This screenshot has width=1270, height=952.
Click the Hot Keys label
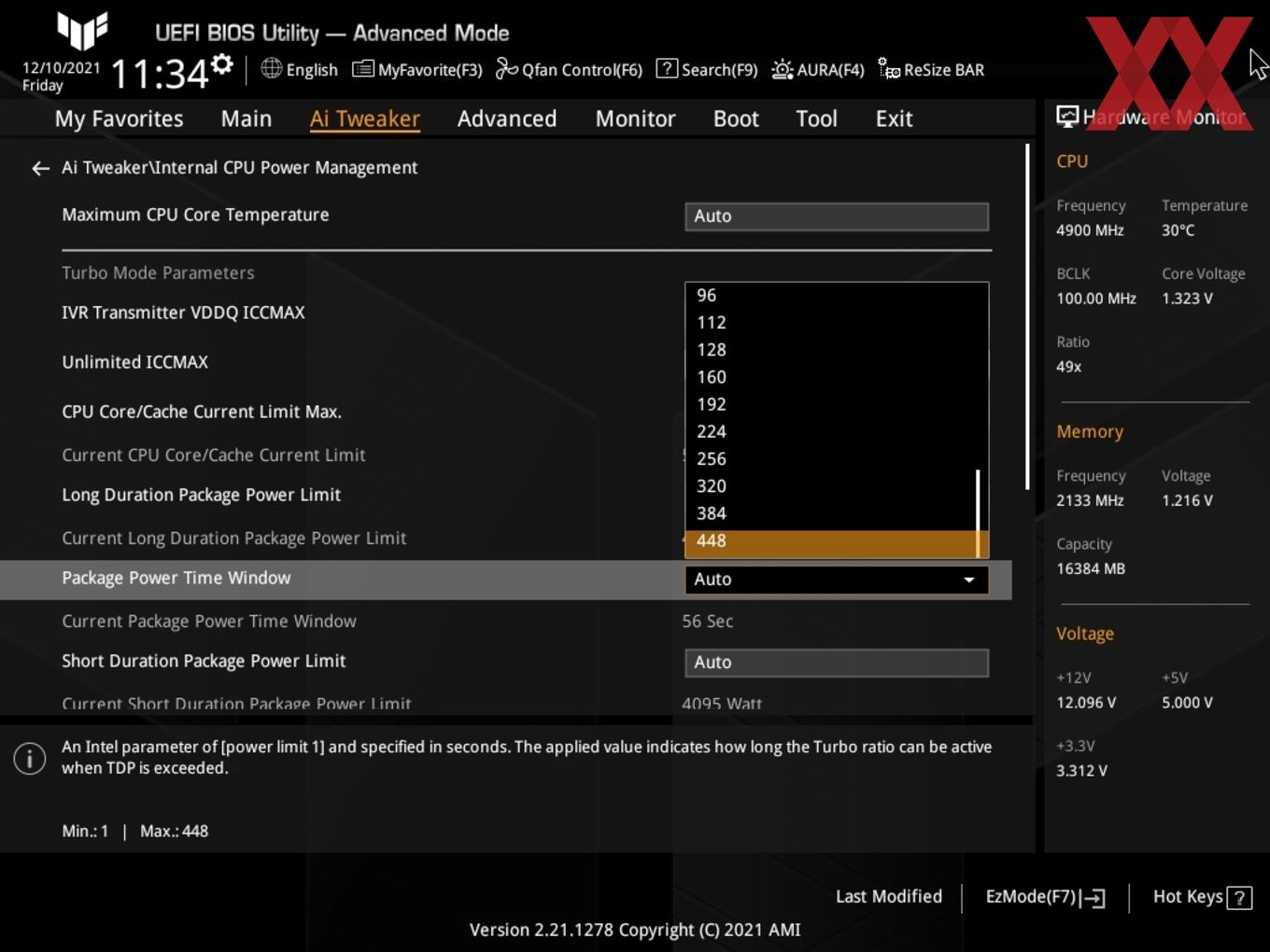1188,897
